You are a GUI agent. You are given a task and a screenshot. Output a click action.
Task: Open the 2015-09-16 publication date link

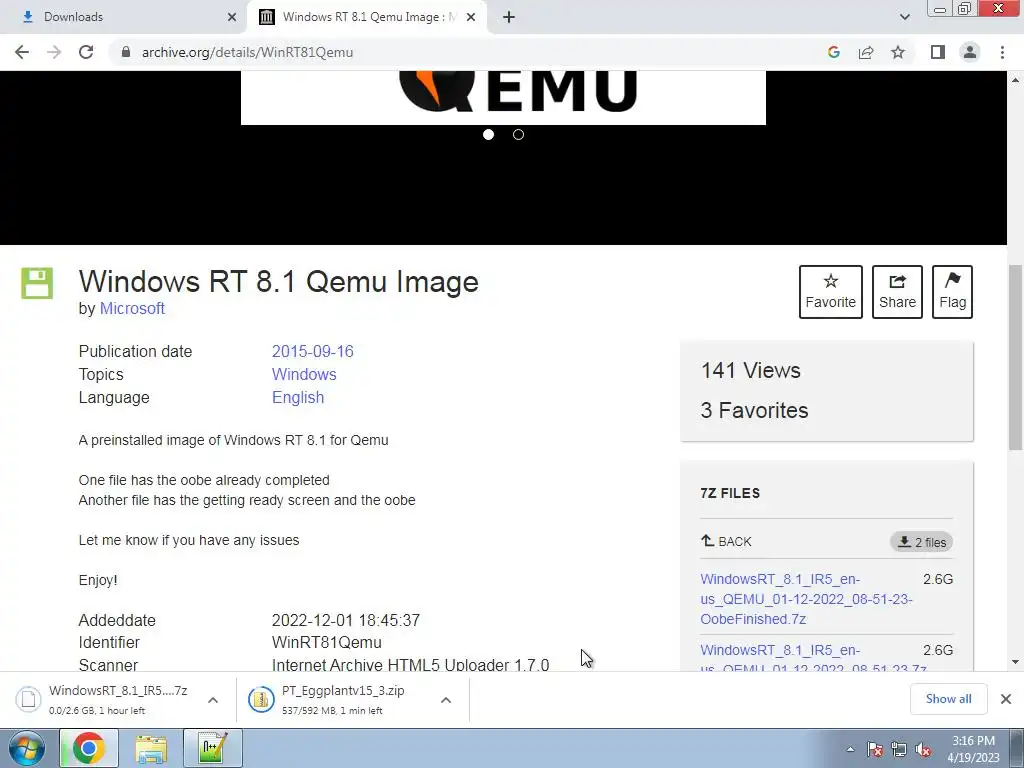(x=312, y=351)
